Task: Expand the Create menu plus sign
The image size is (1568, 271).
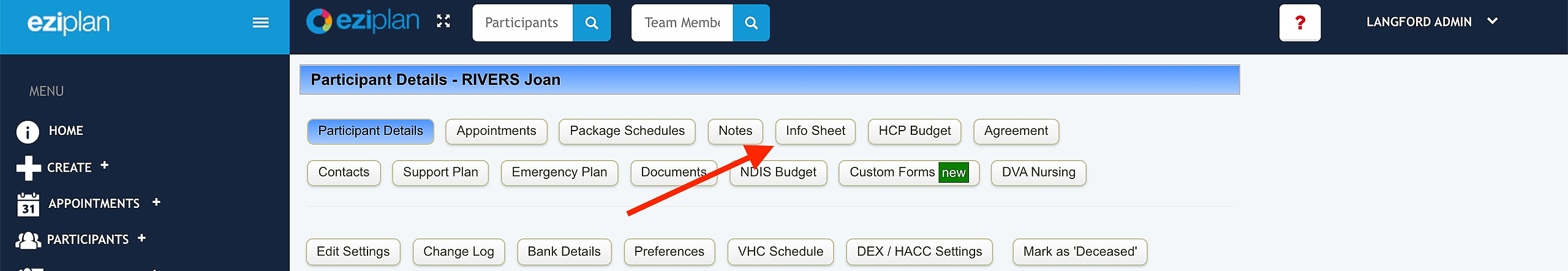Action: (x=105, y=165)
